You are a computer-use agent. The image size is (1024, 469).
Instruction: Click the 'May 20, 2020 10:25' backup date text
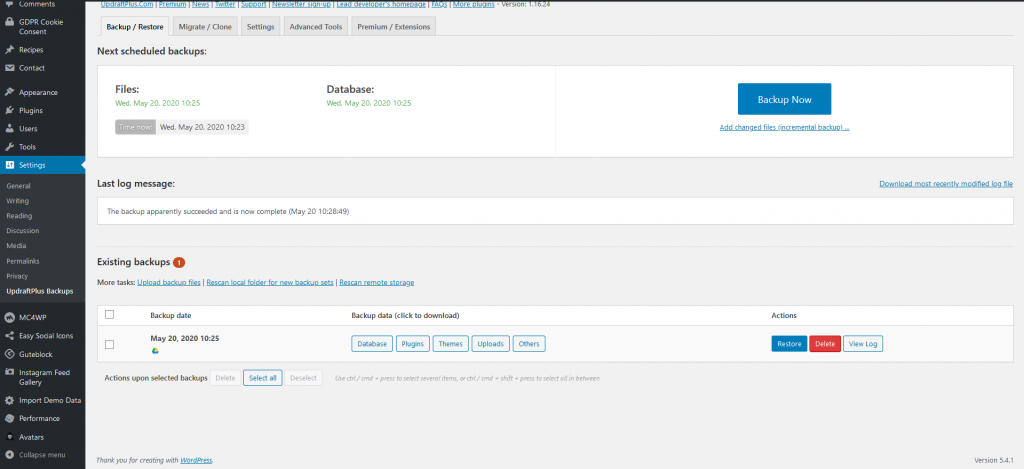coord(185,338)
